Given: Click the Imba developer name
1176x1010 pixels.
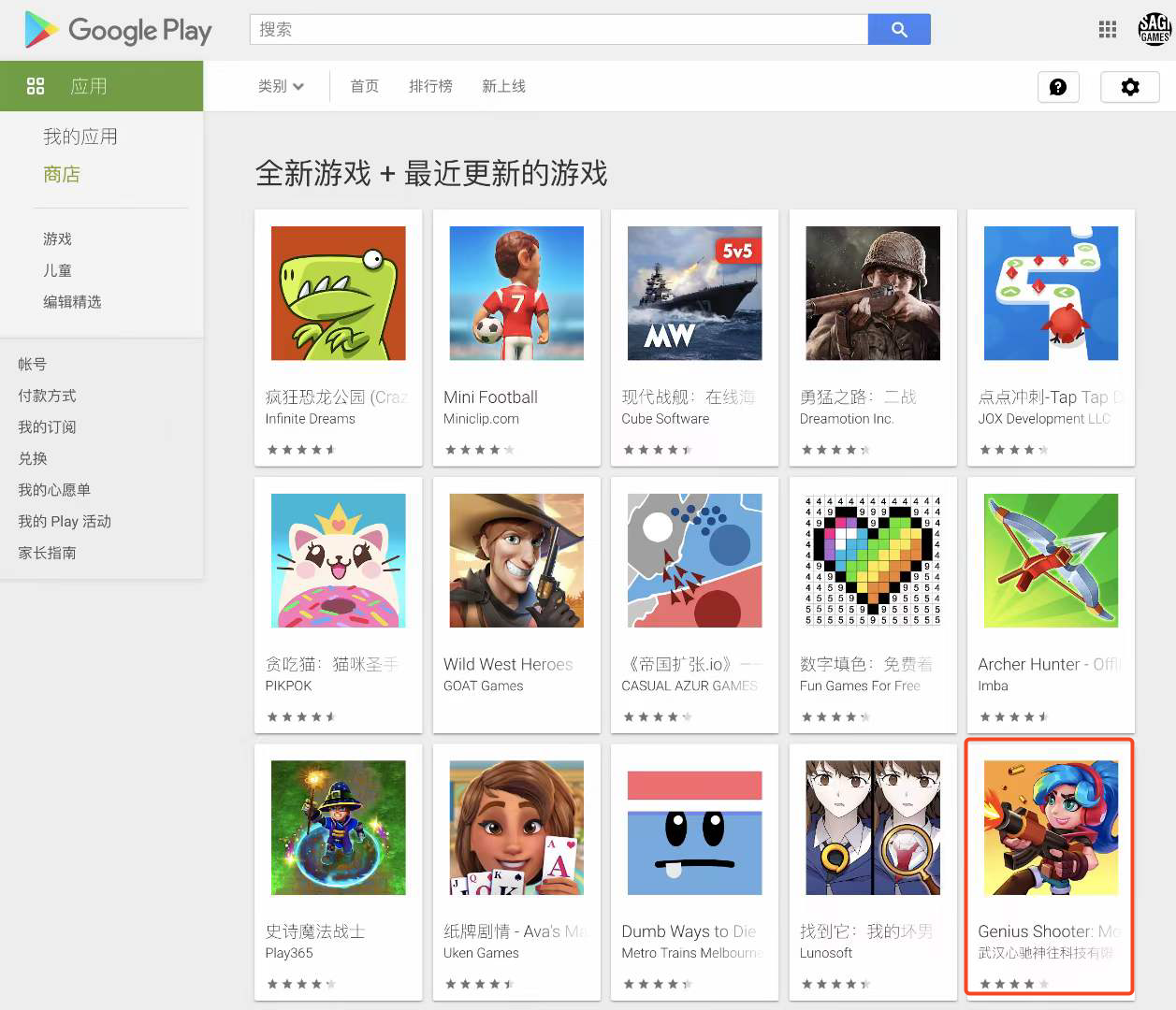Looking at the screenshot, I should [x=993, y=685].
